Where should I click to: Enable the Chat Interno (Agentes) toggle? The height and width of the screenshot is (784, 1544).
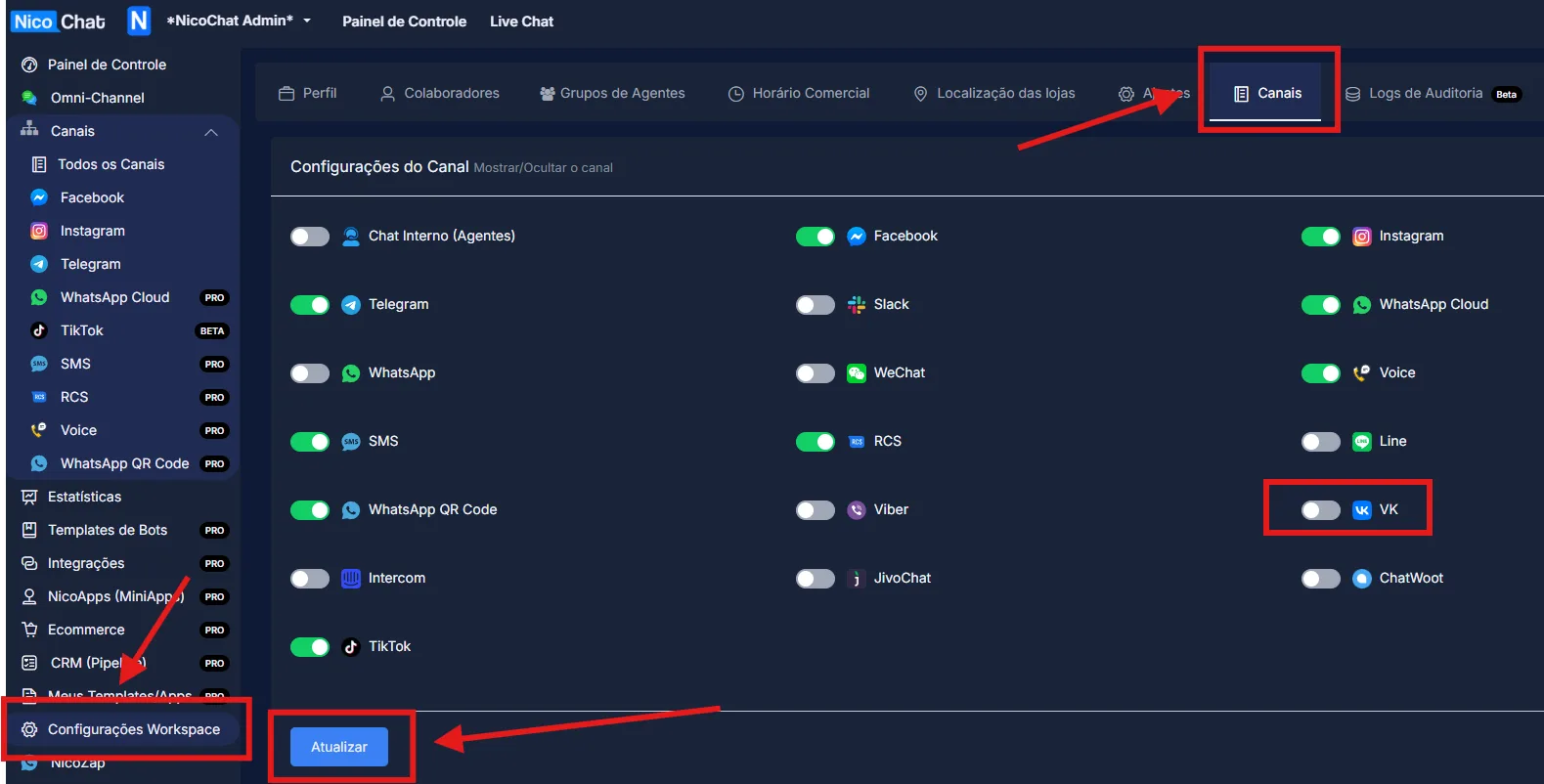click(310, 237)
